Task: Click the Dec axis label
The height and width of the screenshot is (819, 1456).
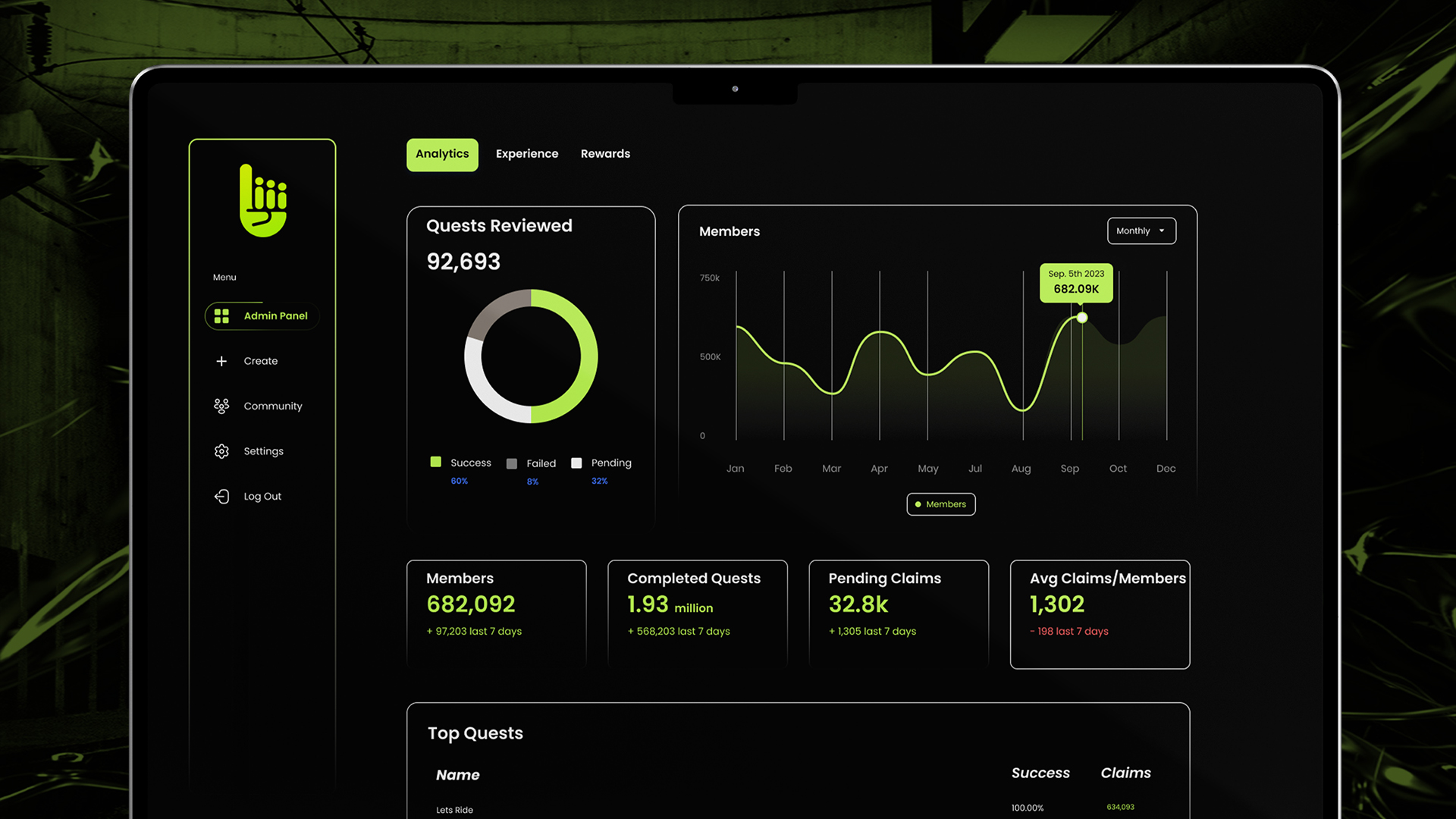Action: pyautogui.click(x=1166, y=469)
